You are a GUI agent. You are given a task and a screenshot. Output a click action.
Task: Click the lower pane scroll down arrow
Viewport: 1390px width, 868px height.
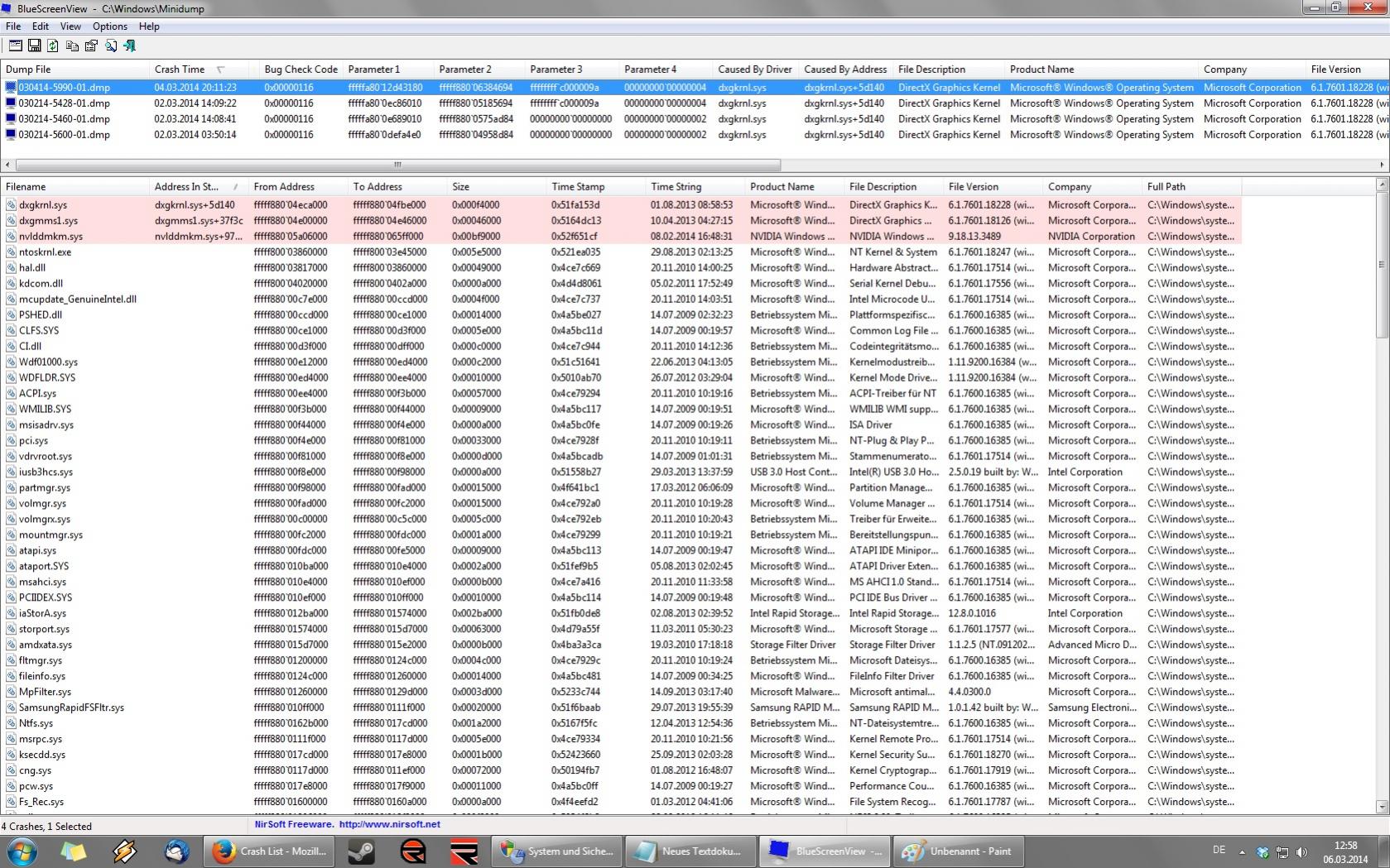pyautogui.click(x=1381, y=807)
